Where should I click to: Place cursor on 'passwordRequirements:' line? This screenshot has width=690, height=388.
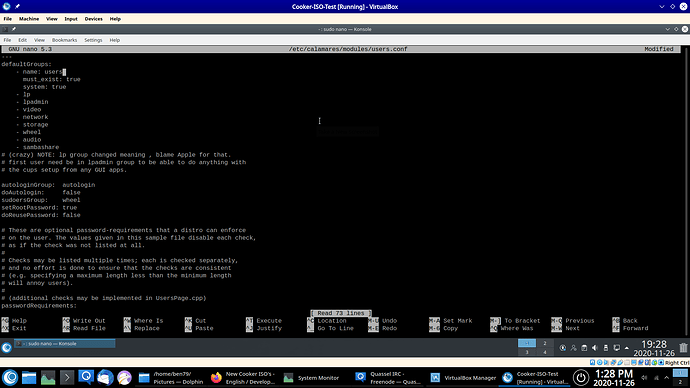(39, 305)
